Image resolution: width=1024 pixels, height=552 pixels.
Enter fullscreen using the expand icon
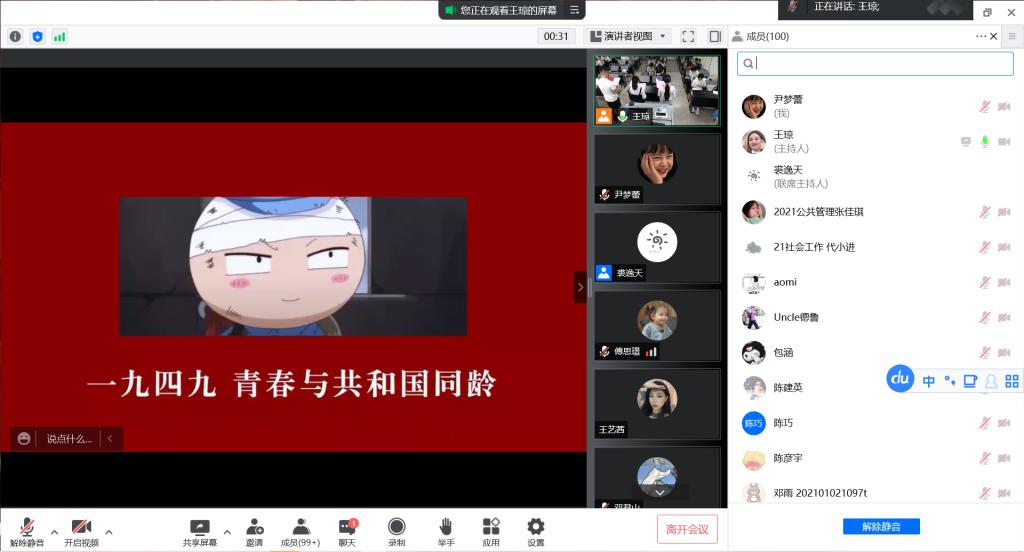(x=688, y=36)
